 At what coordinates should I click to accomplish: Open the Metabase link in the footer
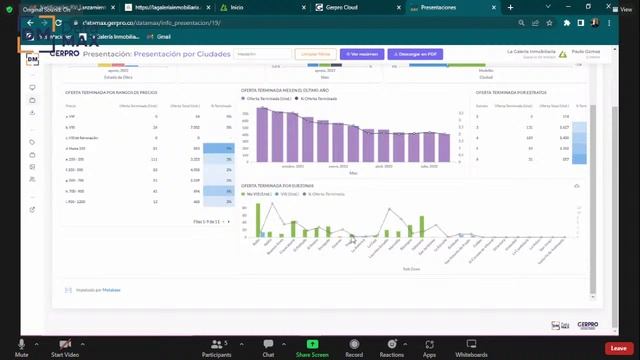click(111, 290)
